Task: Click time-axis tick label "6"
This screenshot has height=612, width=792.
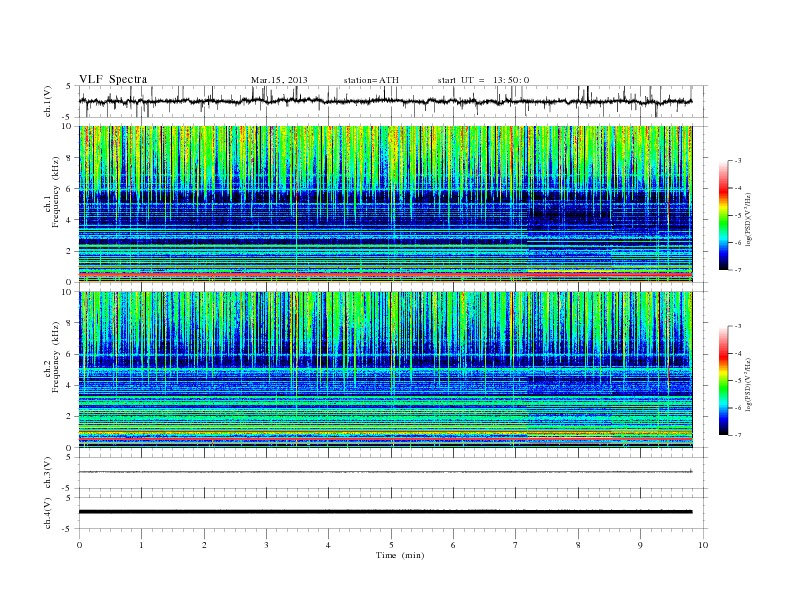Action: click(x=453, y=545)
